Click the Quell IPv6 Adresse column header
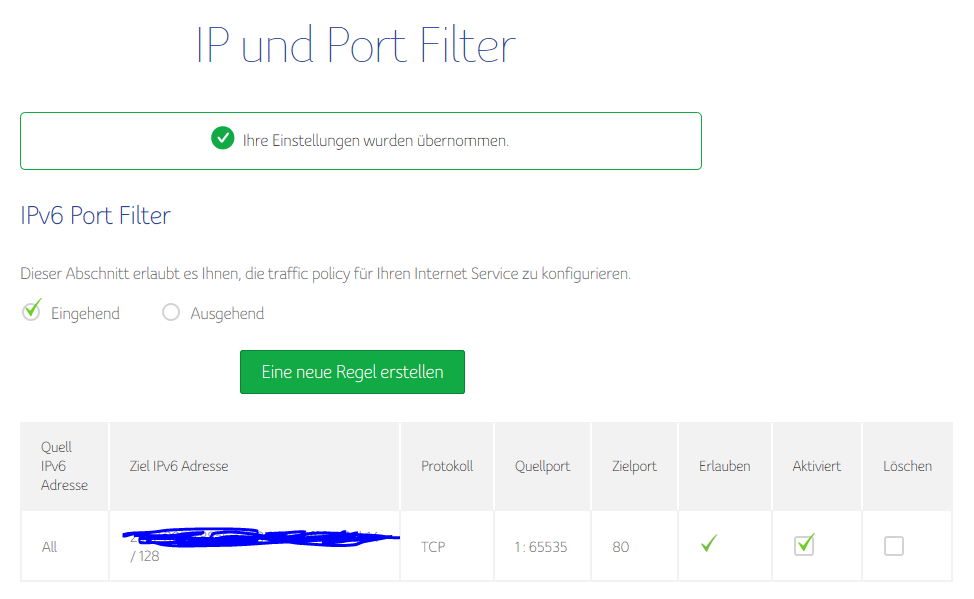The width and height of the screenshot is (974, 599). 64,466
